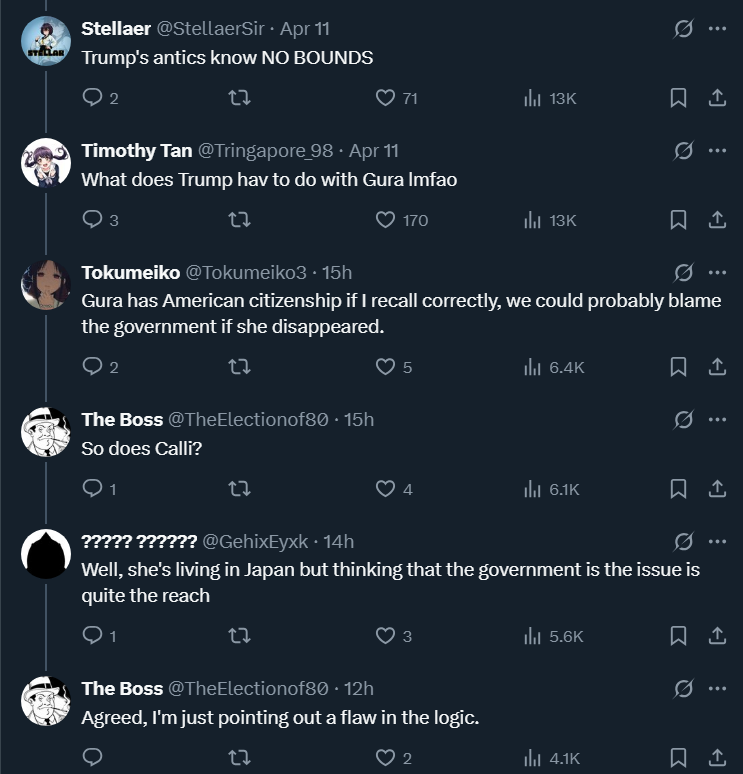This screenshot has height=774, width=743.
Task: Bookmark GehixEyxk's tweet
Action: 678,635
